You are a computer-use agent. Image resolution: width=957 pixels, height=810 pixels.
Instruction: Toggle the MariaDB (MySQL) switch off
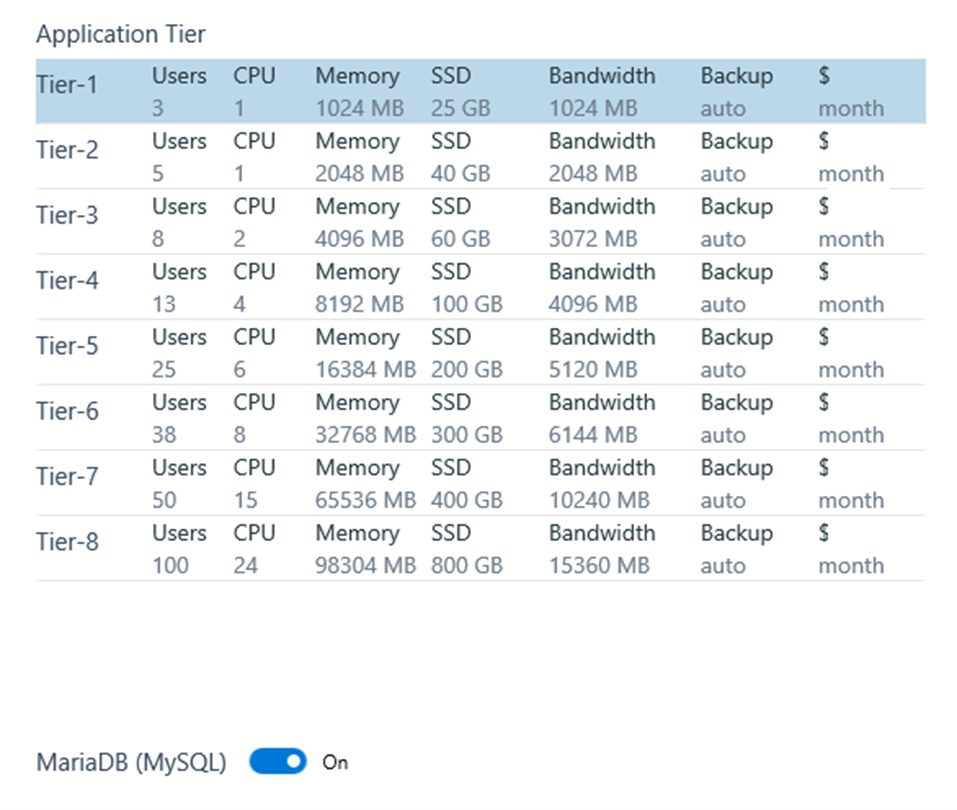(x=278, y=762)
